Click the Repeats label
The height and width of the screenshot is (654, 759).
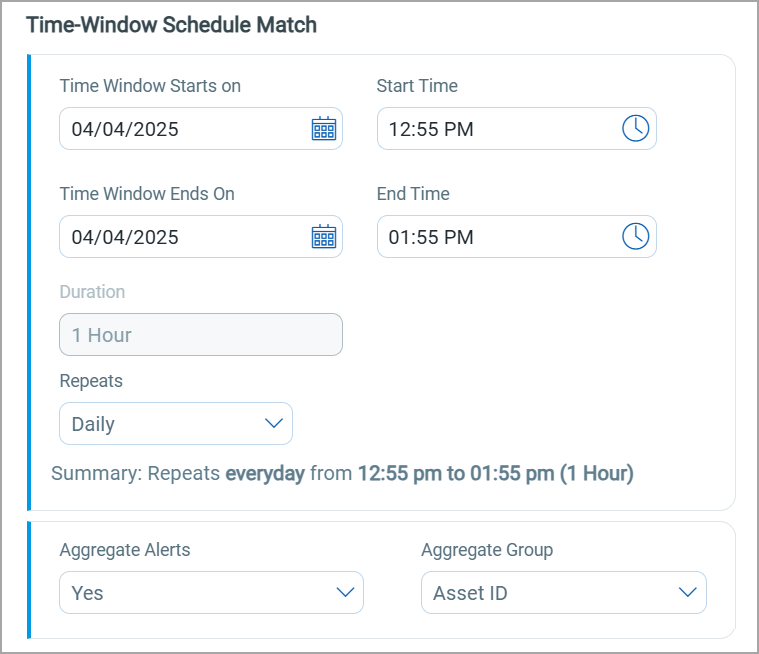pyautogui.click(x=92, y=381)
